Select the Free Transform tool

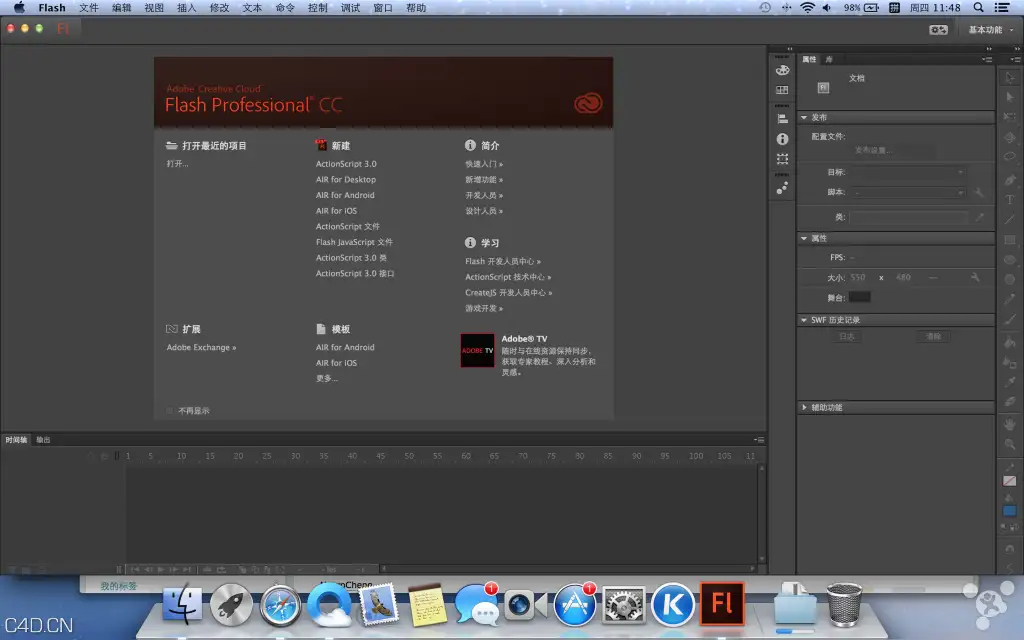point(1010,118)
